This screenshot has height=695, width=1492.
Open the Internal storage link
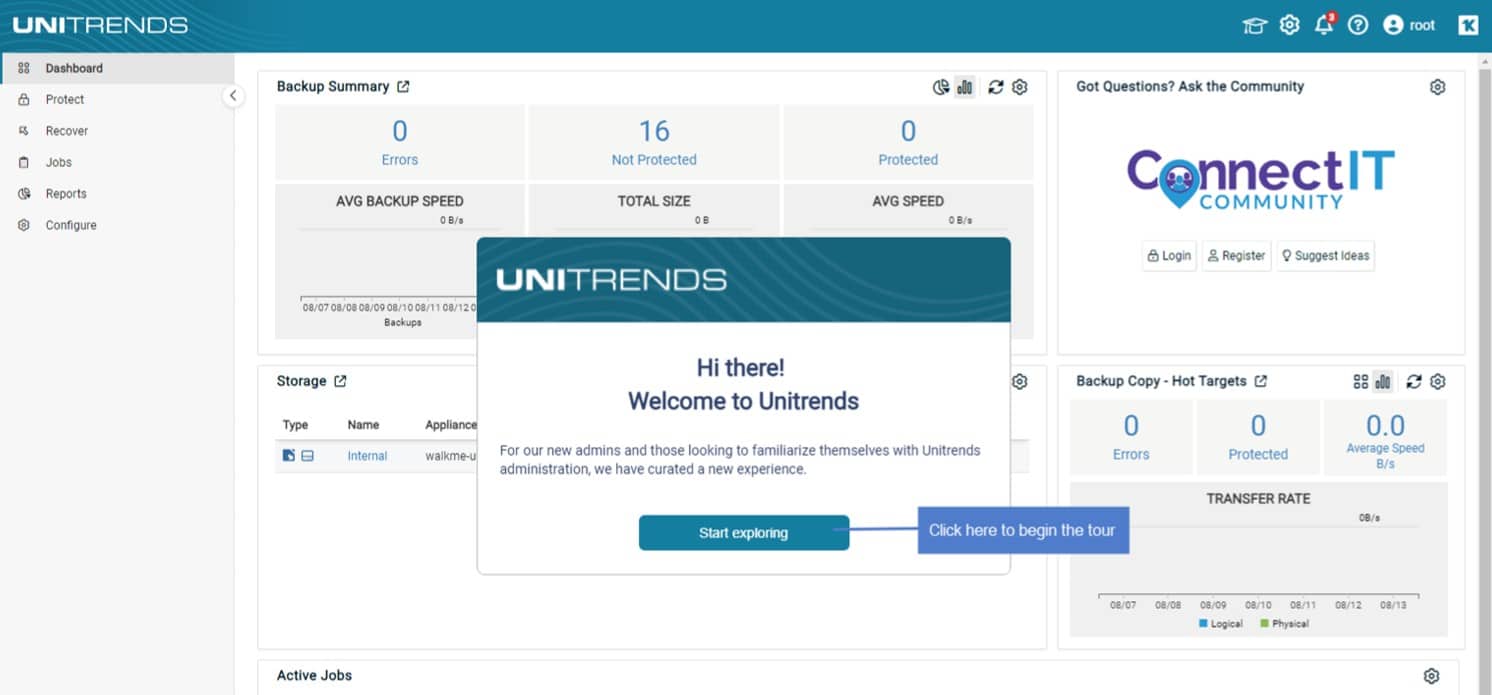367,456
